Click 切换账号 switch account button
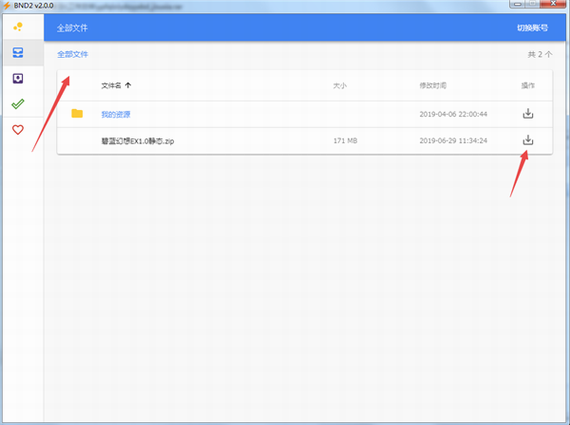The height and width of the screenshot is (425, 570). 533,28
